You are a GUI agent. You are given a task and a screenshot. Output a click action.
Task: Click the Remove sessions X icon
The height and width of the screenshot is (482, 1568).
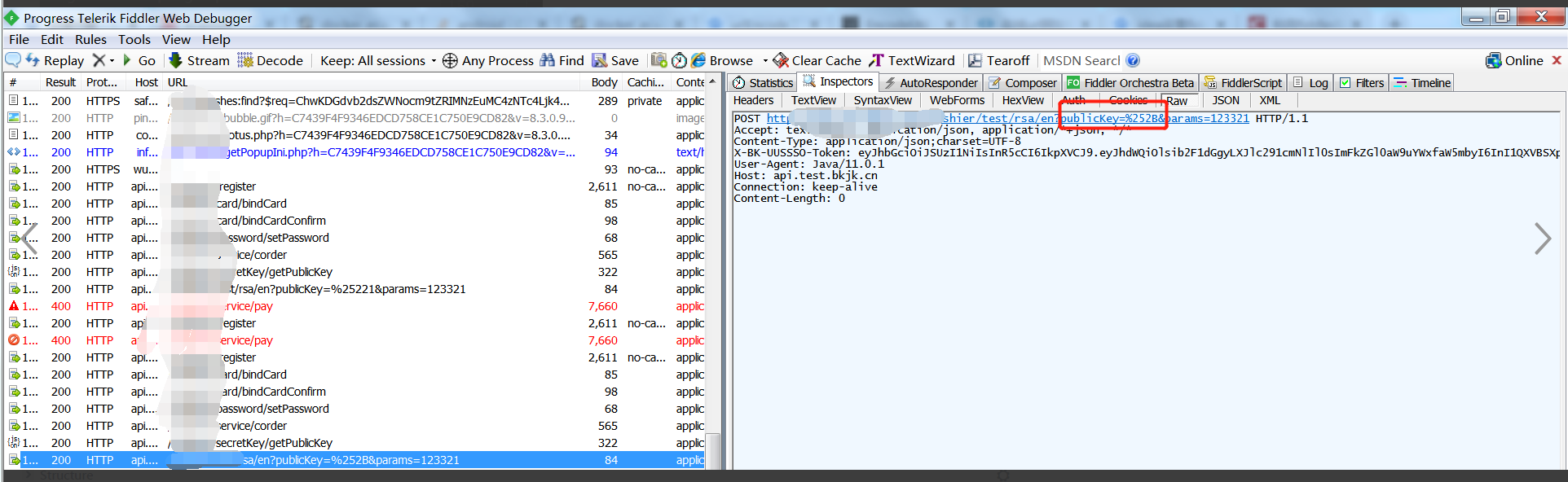point(99,60)
